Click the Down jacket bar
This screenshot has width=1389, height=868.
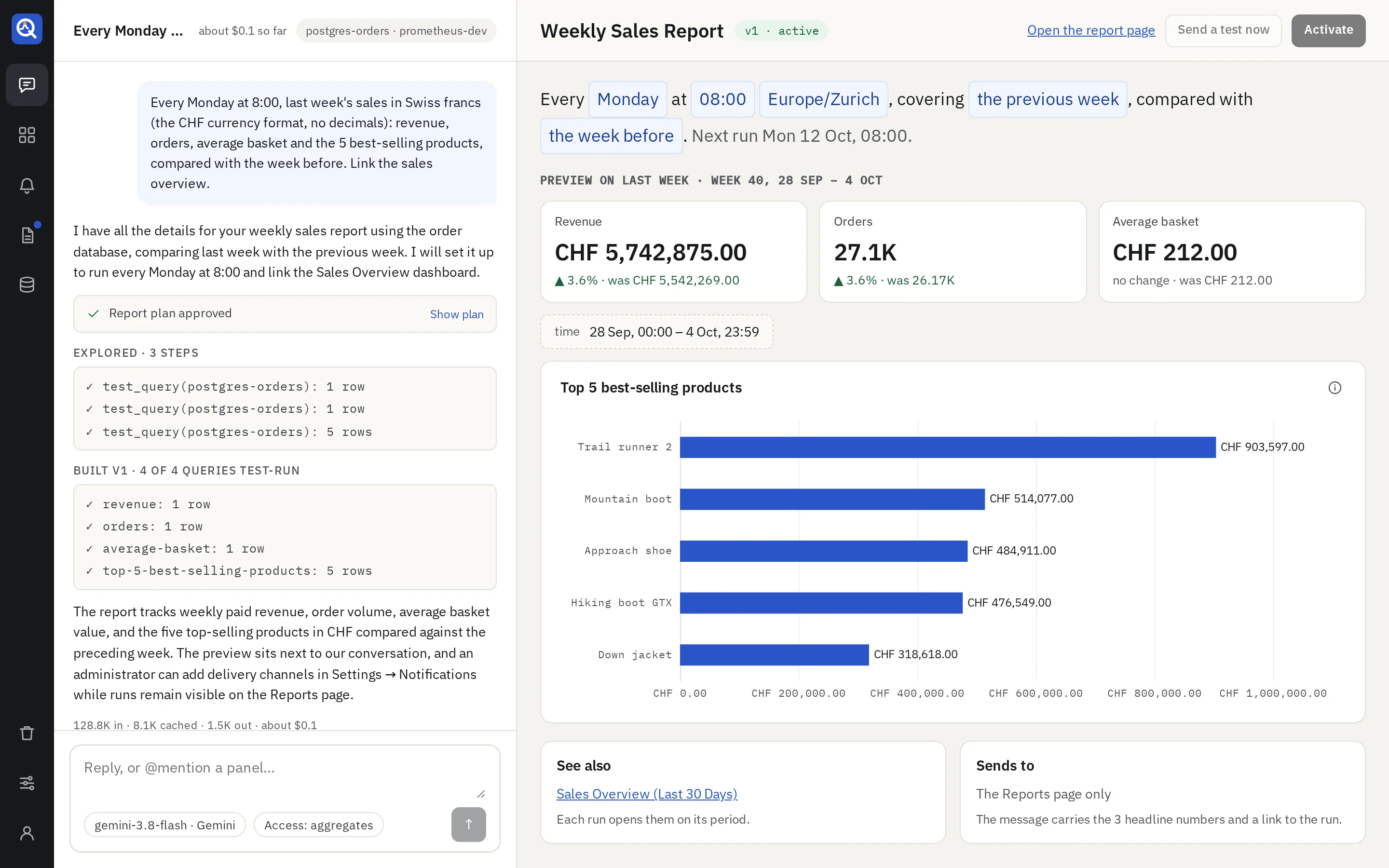tap(774, 654)
